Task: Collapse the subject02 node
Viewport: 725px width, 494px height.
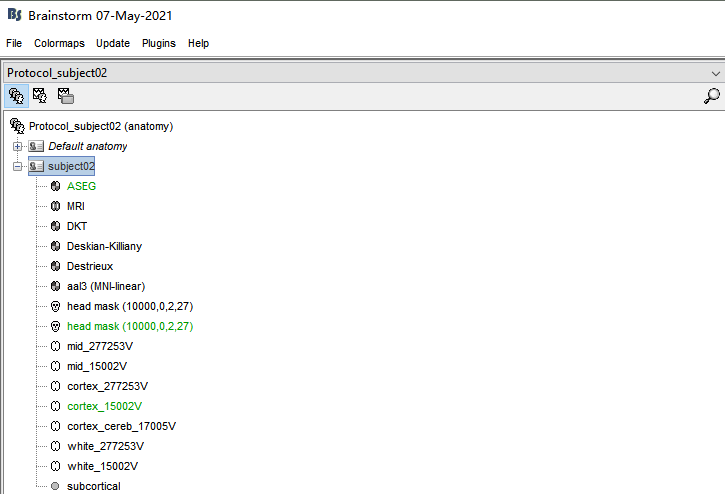Action: (x=18, y=166)
